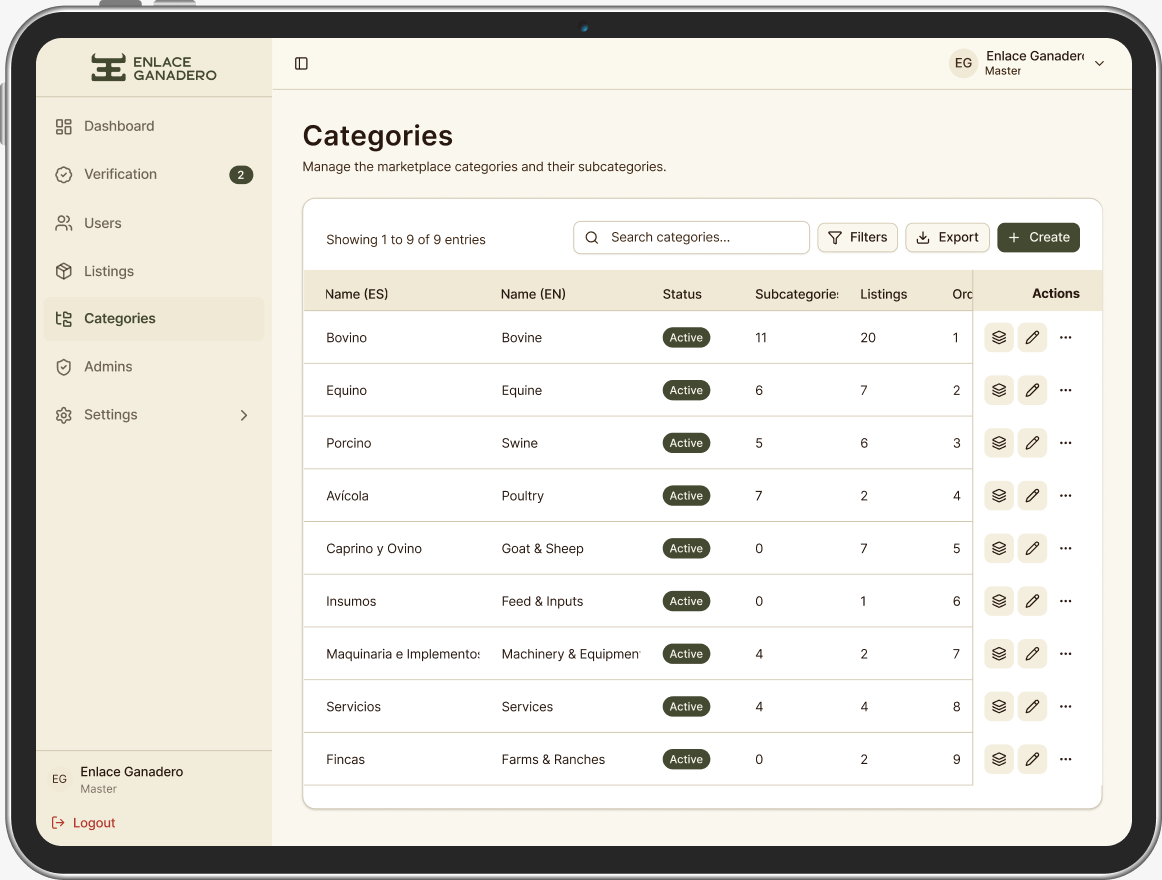
Task: Open the Enlace Ganadero account dropdown
Action: click(1027, 63)
